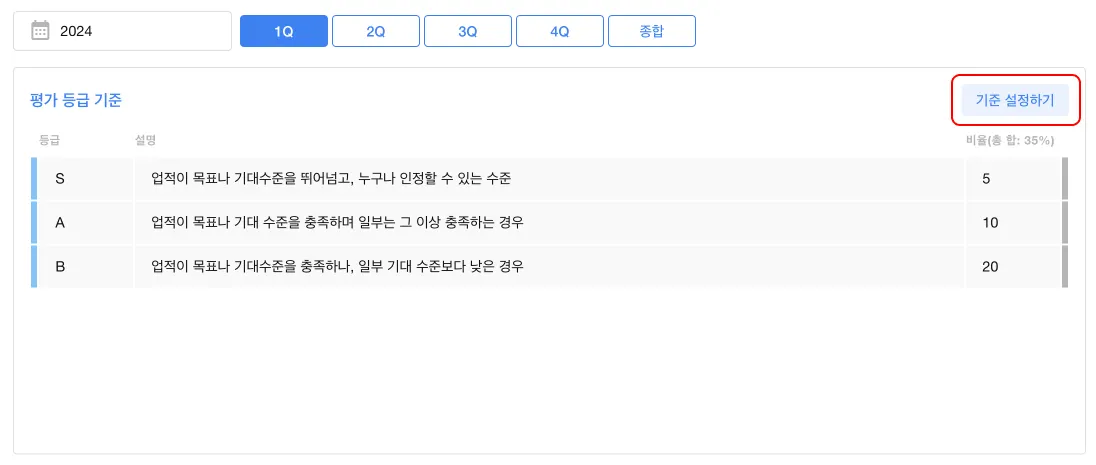The image size is (1096, 465).
Task: Switch to the 3Q quarter tab
Action: 468,31
